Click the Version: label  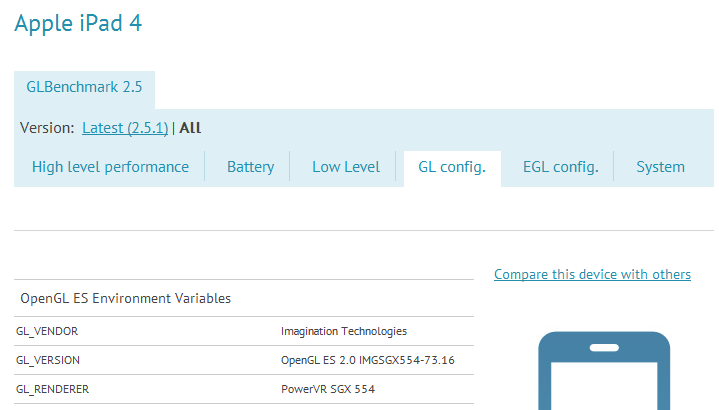click(47, 128)
